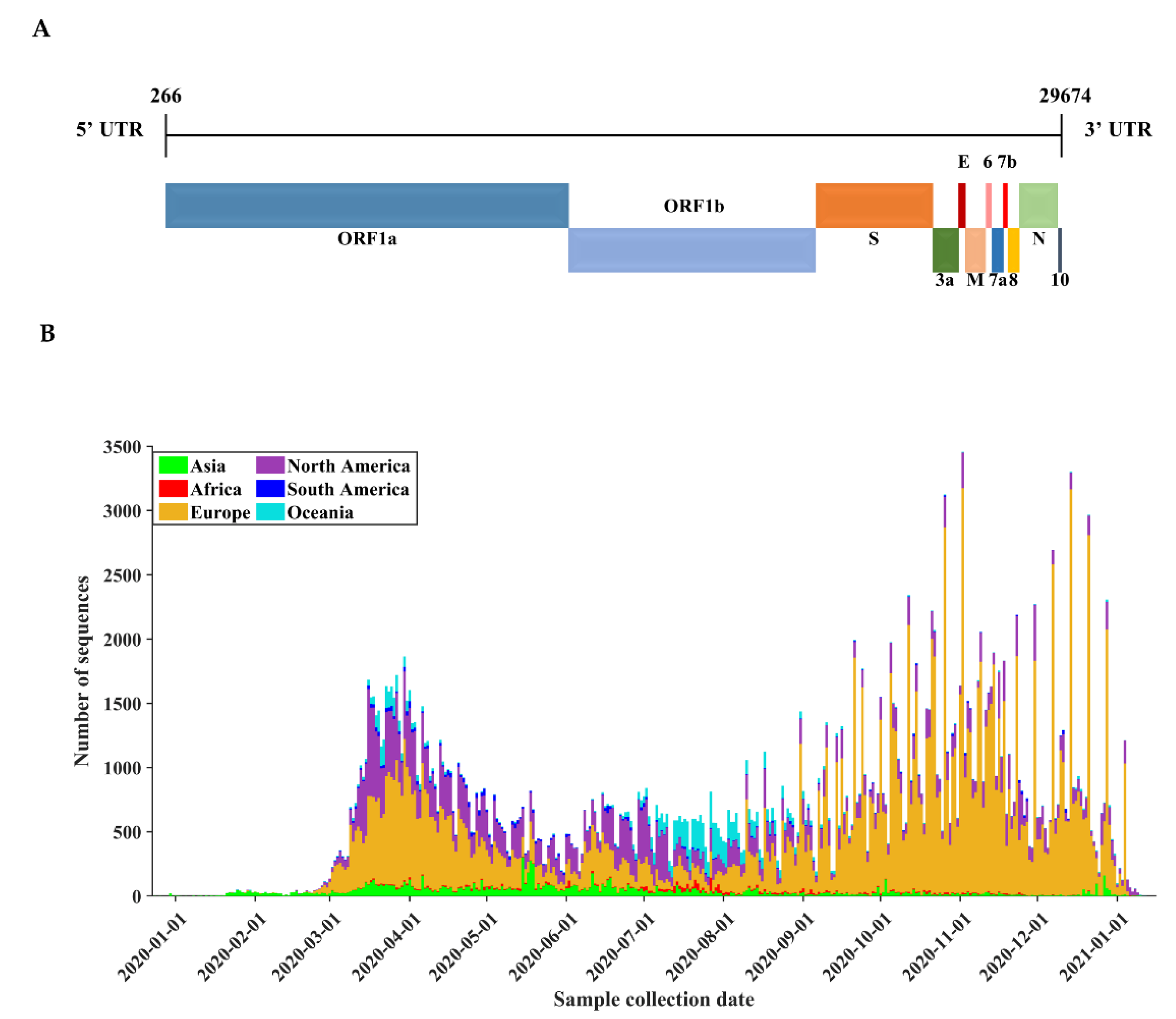1176x1019 pixels.
Task: Click the 'Oceania' legend label
Action: (x=320, y=512)
